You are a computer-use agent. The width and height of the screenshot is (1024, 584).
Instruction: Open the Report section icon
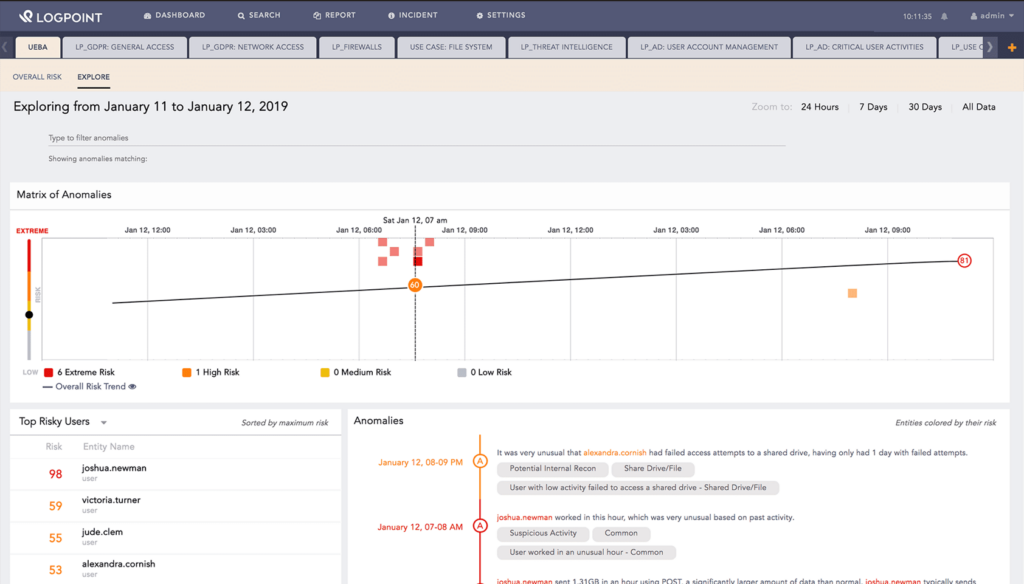point(317,14)
